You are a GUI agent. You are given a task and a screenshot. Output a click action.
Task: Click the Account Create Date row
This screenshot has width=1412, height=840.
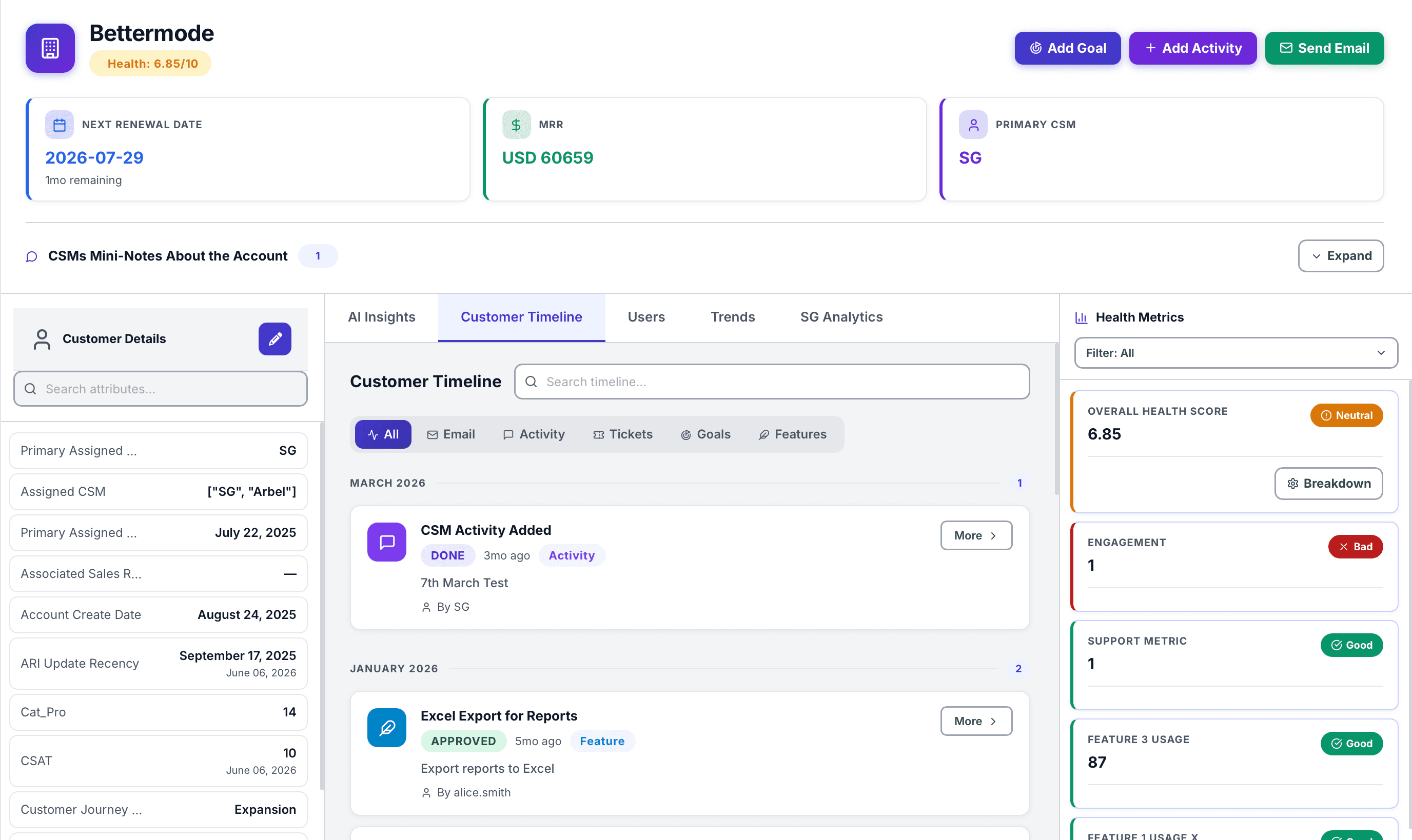pos(159,615)
